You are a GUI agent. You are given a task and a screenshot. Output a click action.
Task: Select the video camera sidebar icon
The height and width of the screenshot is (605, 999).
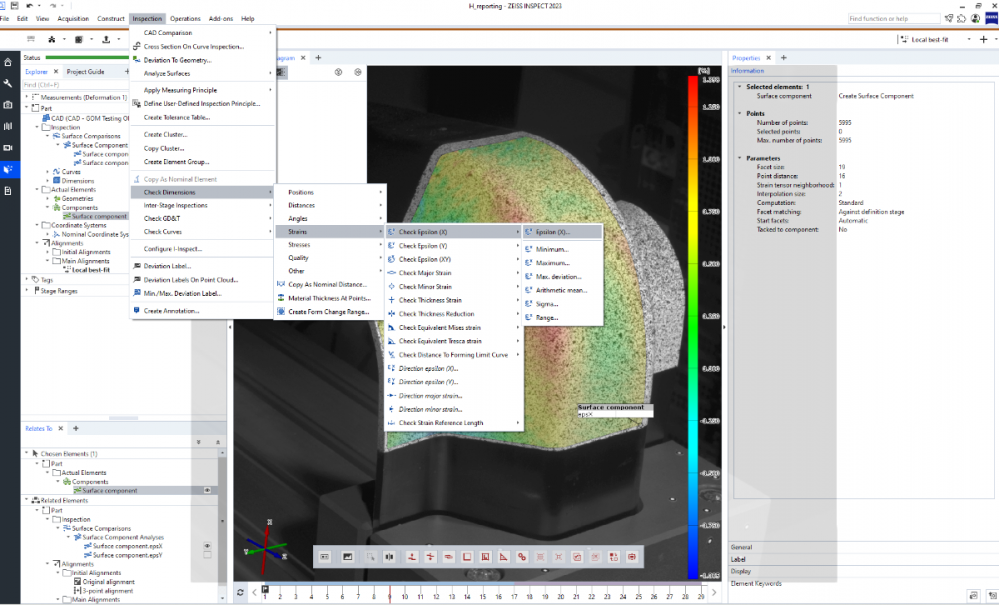(8, 147)
